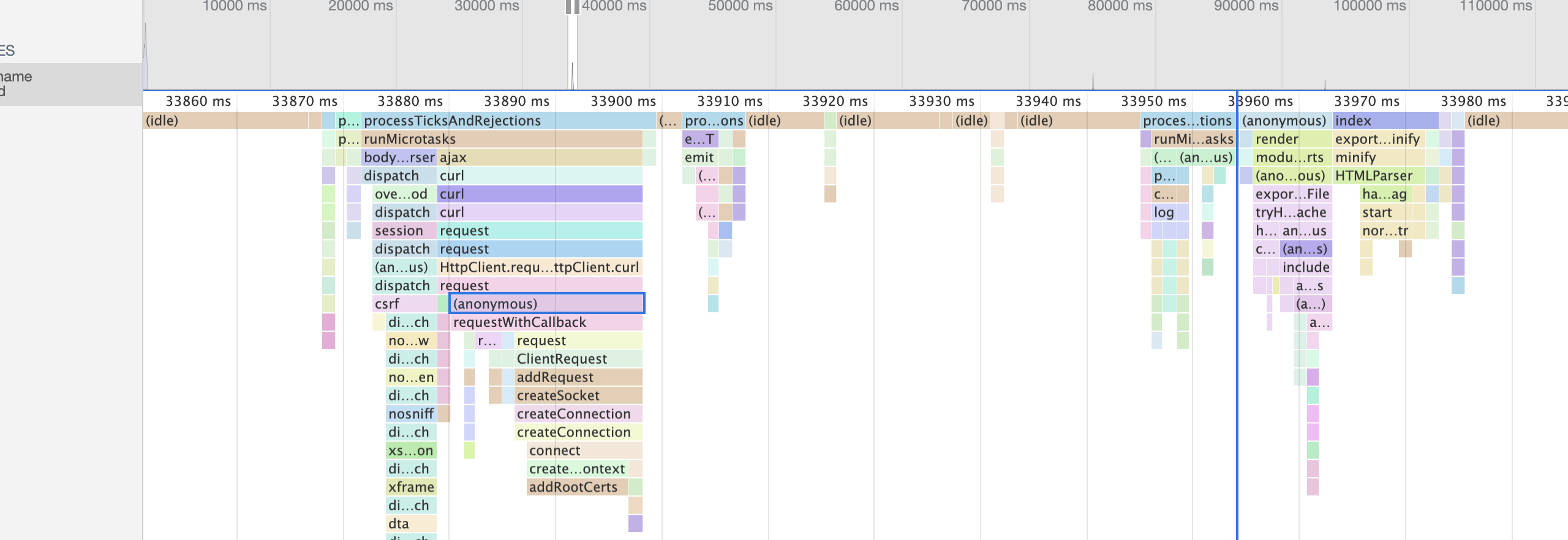This screenshot has height=540, width=1568.
Task: Click the session frame
Action: (x=405, y=231)
